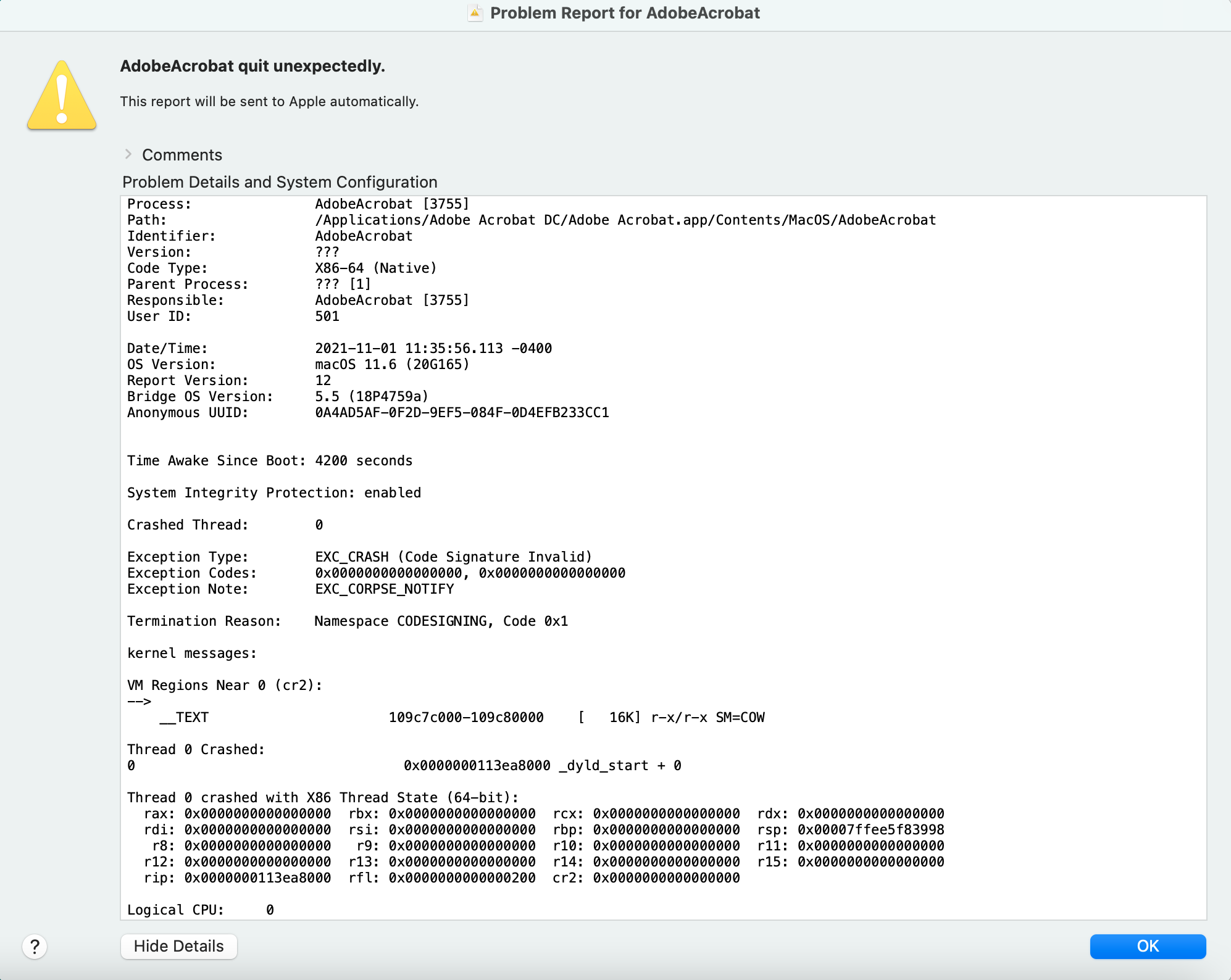
Task: Click the text about sending report to Apple
Action: [x=269, y=101]
